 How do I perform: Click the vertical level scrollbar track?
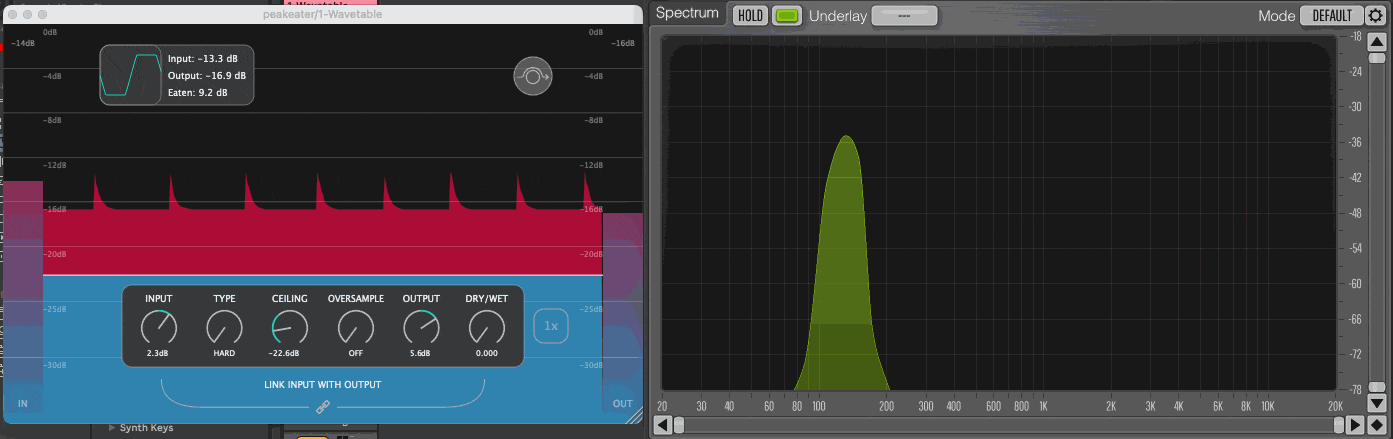point(1378,222)
